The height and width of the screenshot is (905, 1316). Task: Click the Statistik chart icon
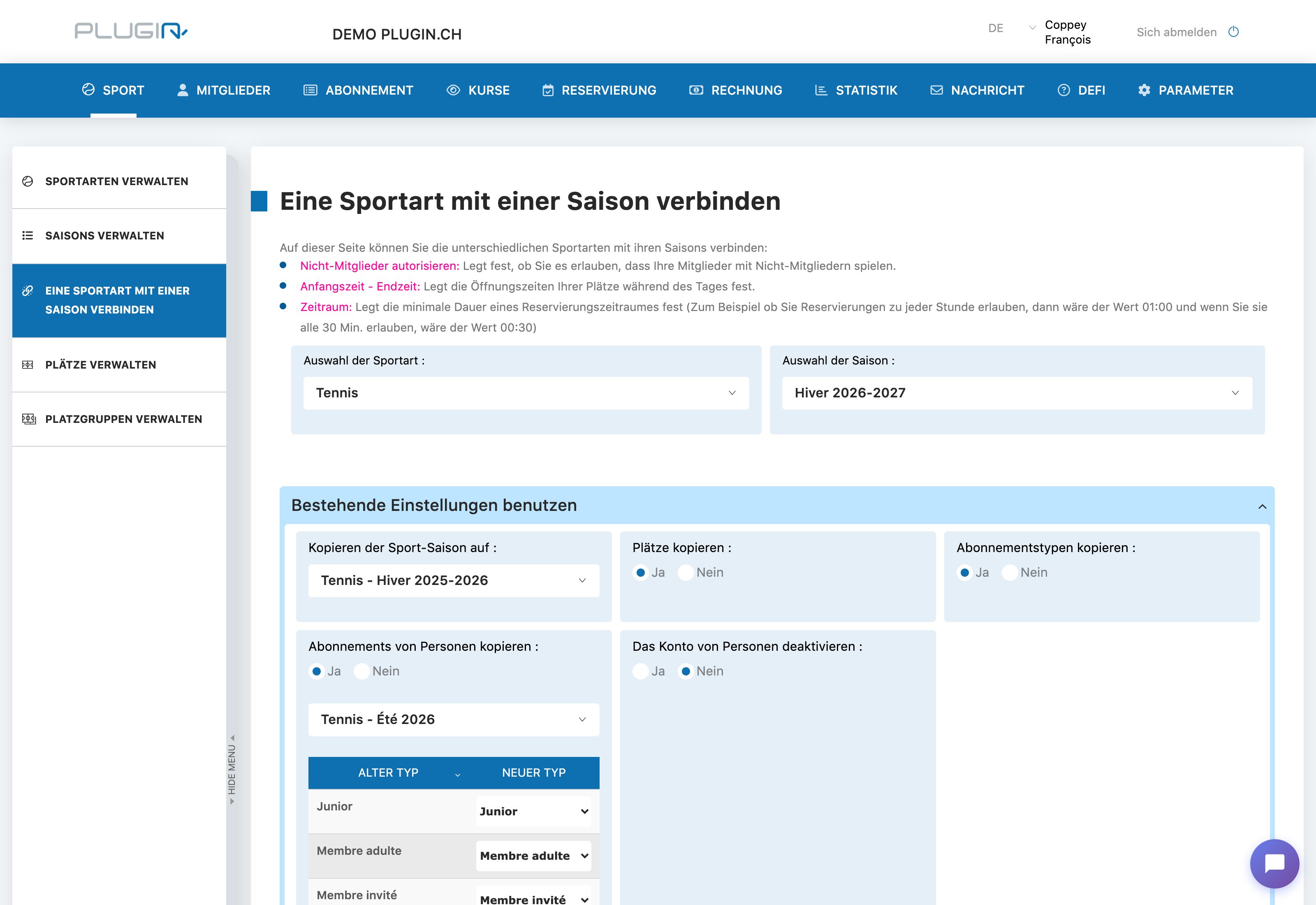[821, 90]
